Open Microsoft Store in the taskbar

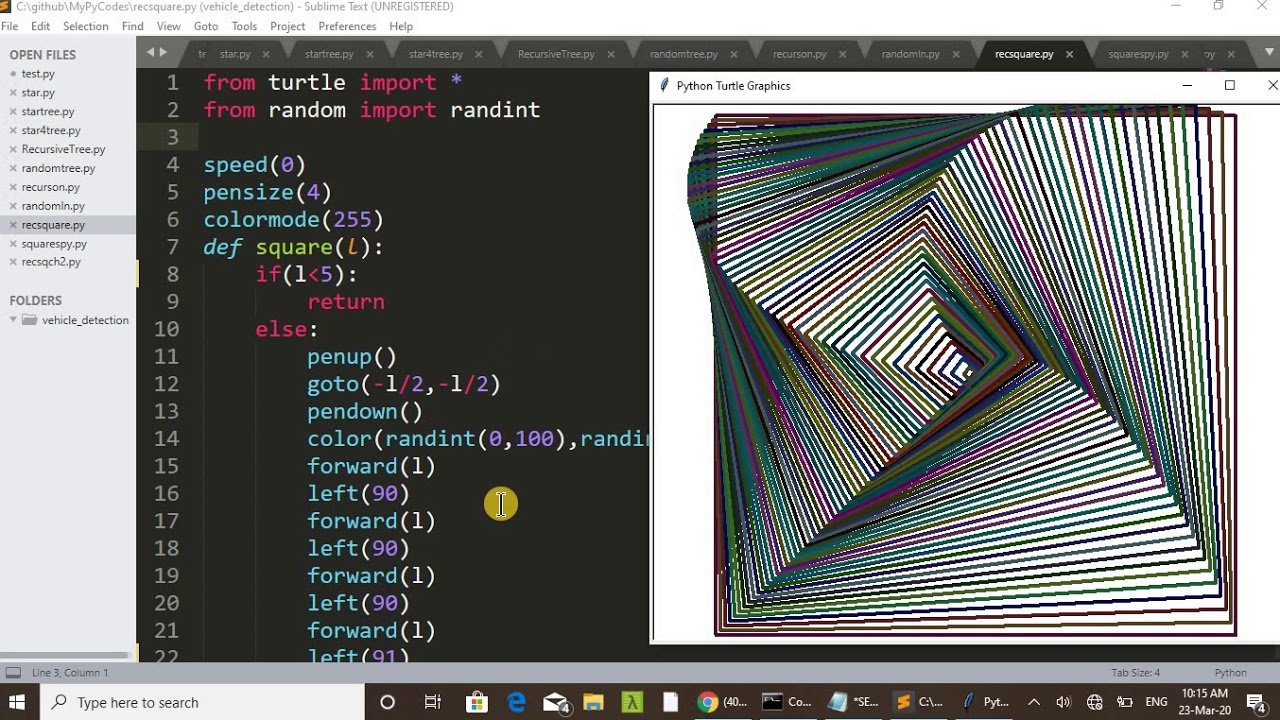tap(476, 702)
